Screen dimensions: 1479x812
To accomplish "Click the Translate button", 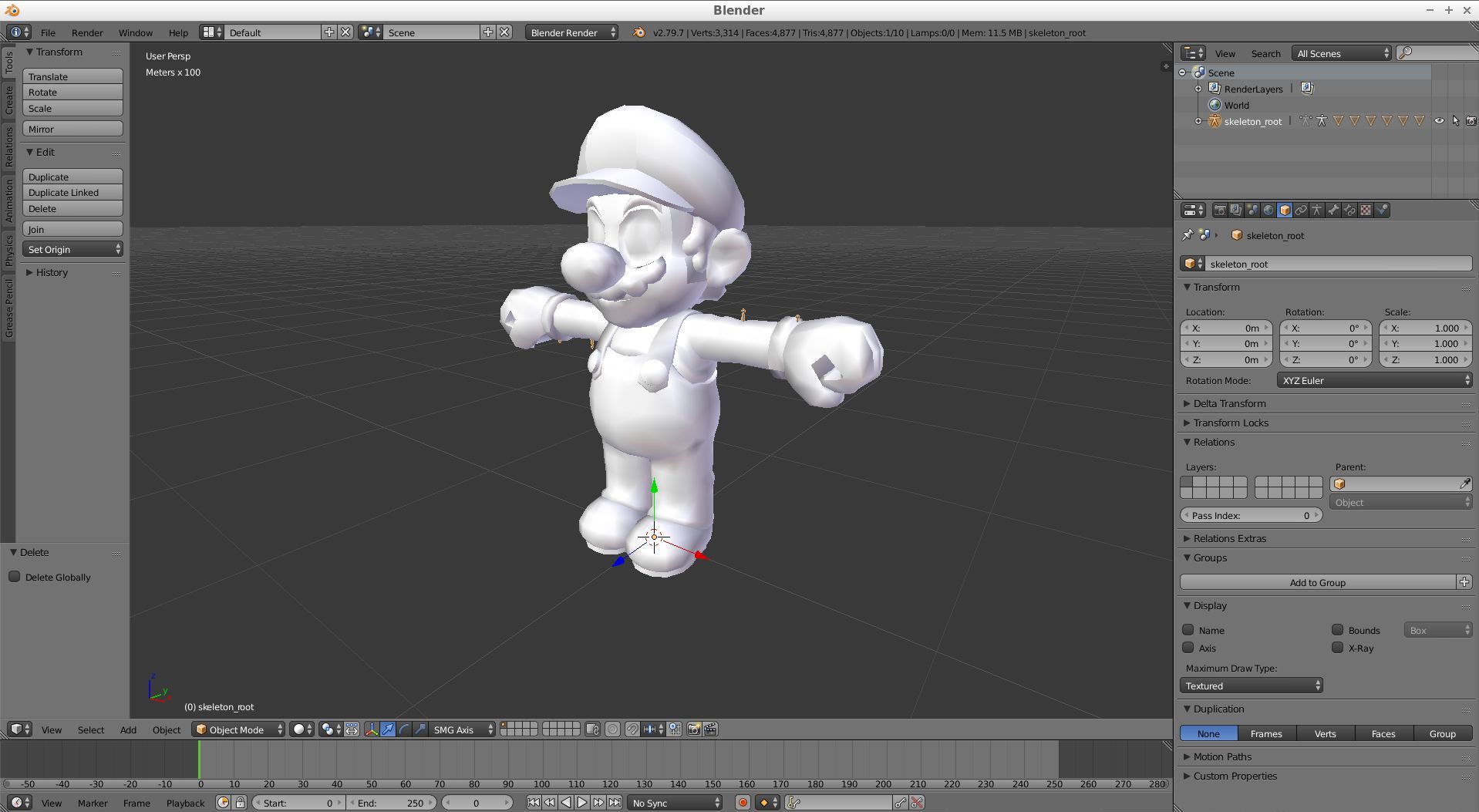I will pos(72,76).
